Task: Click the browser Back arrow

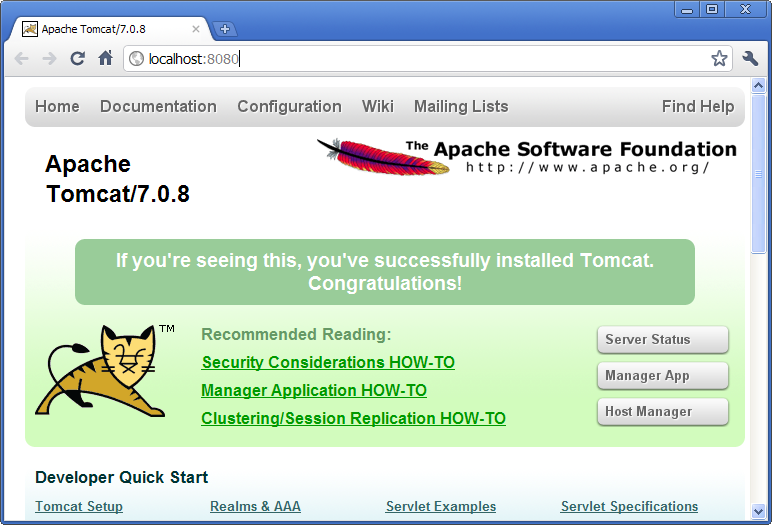Action: pos(21,59)
